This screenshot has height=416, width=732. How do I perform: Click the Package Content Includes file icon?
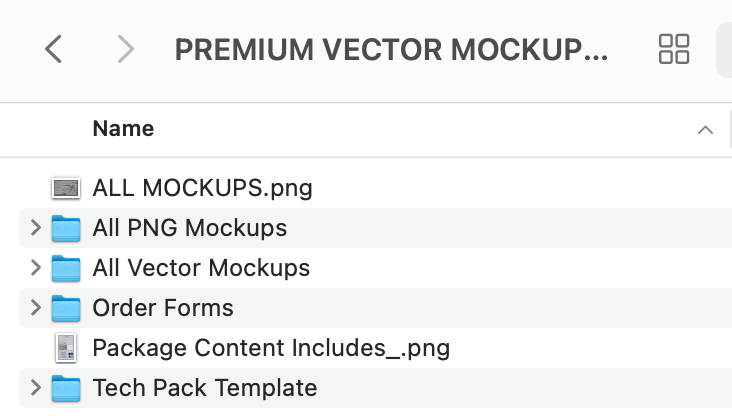pyautogui.click(x=66, y=348)
